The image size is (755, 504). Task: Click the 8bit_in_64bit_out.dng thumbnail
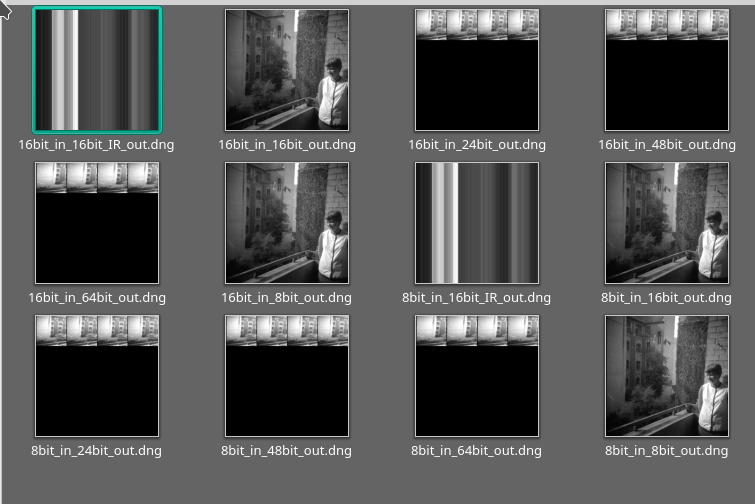tap(477, 376)
